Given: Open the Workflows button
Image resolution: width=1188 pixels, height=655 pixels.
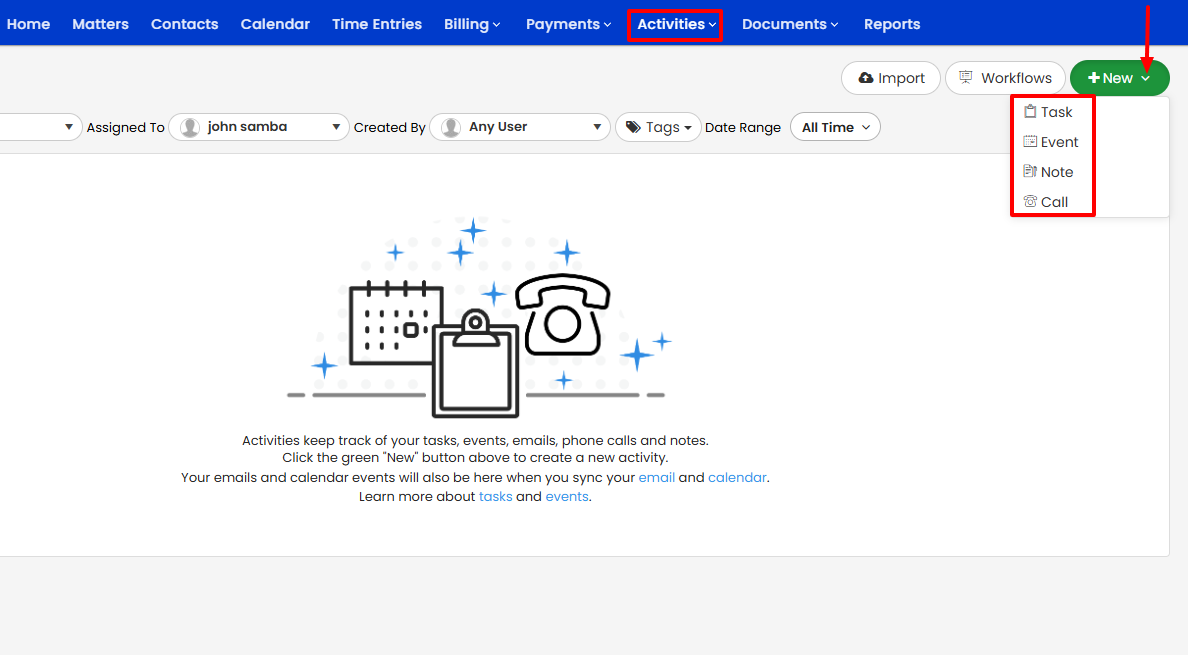Looking at the screenshot, I should pyautogui.click(x=1005, y=78).
